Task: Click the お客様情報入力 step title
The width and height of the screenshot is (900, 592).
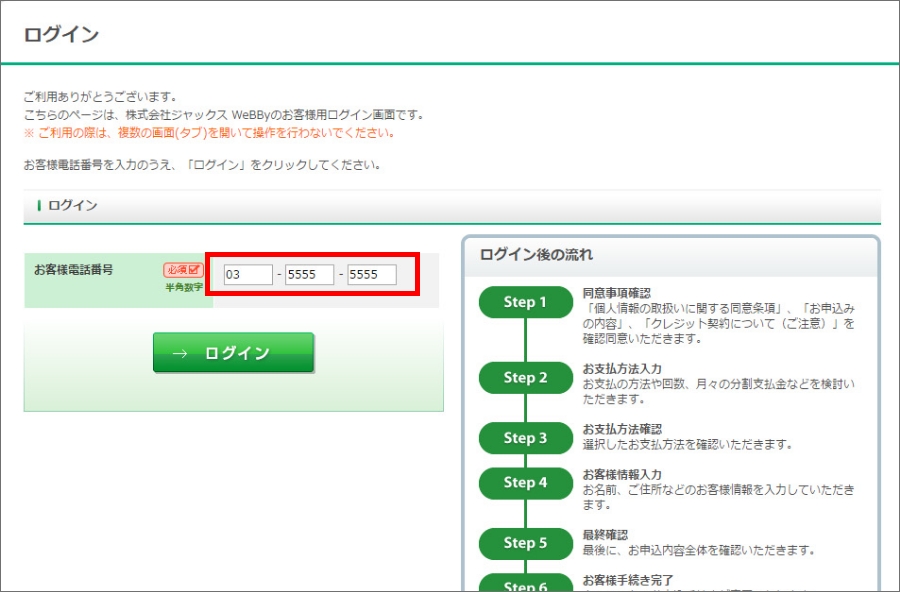Action: tap(622, 474)
